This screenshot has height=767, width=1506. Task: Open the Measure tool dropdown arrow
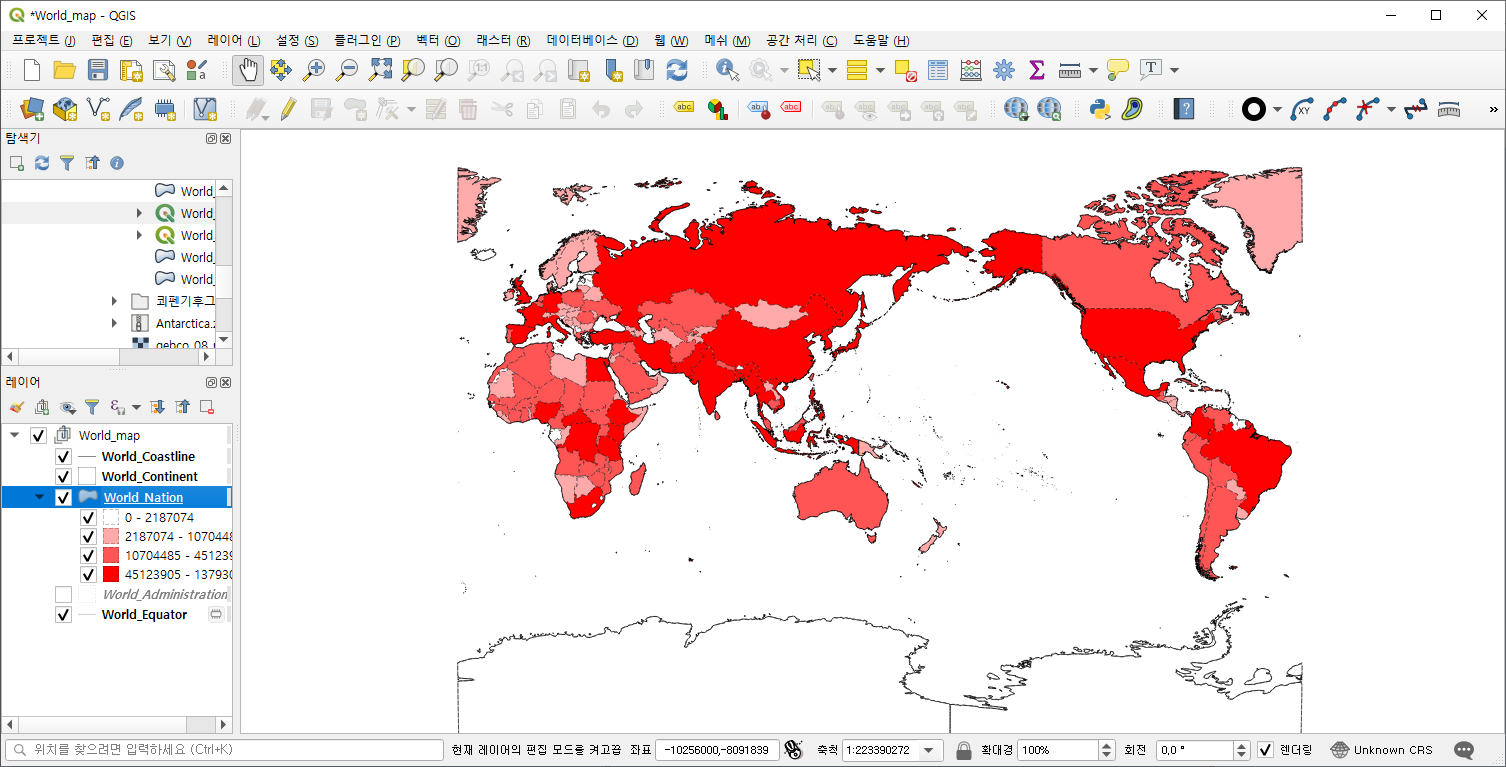coord(1092,70)
